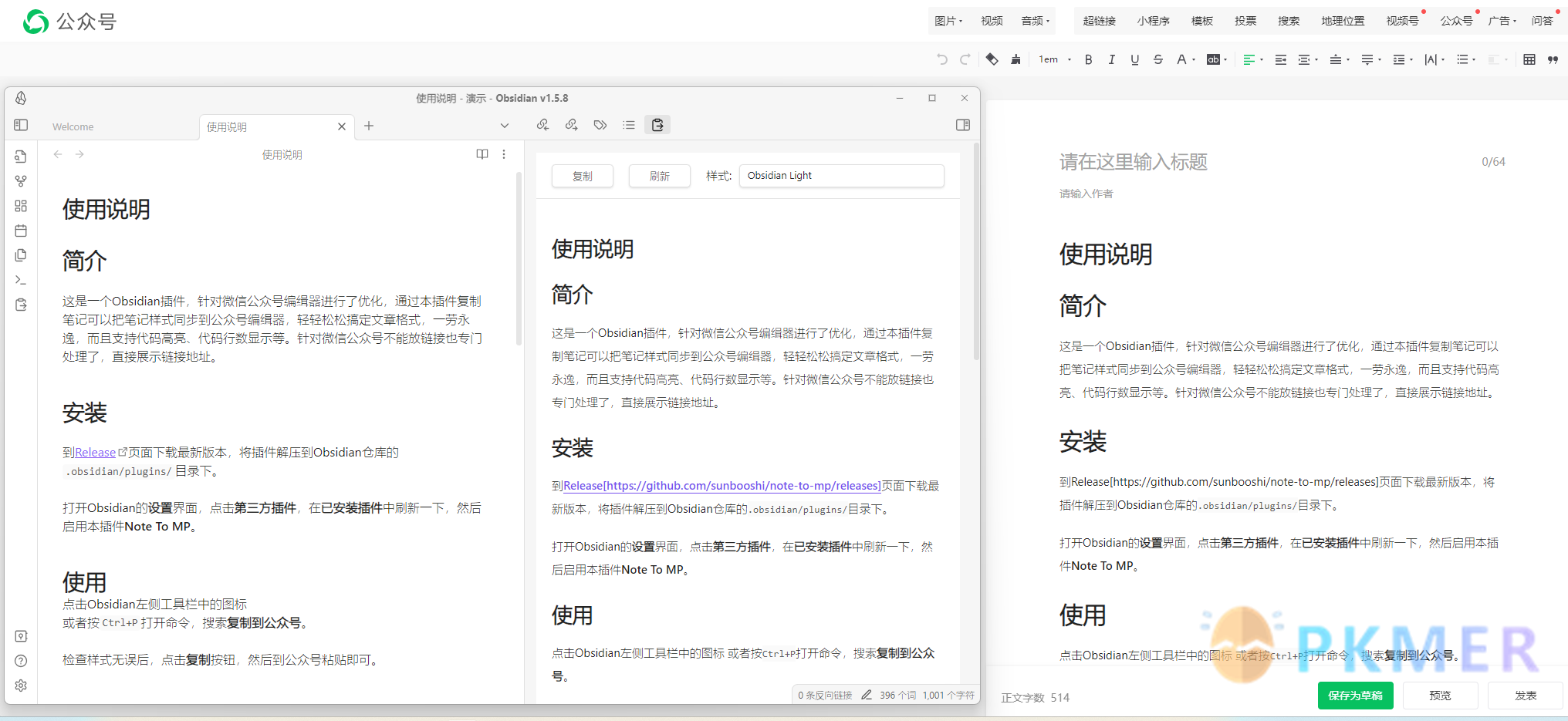
Task: Toggle underline formatting in WeChat editor
Action: (x=1134, y=59)
